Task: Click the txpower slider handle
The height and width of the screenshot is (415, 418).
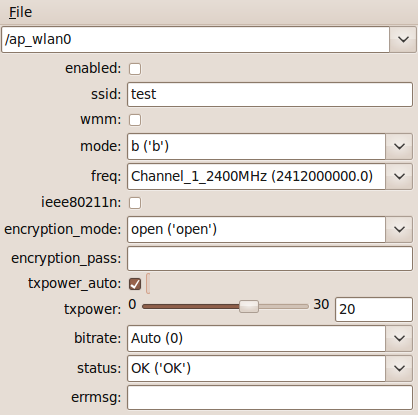Action: pyautogui.click(x=249, y=306)
